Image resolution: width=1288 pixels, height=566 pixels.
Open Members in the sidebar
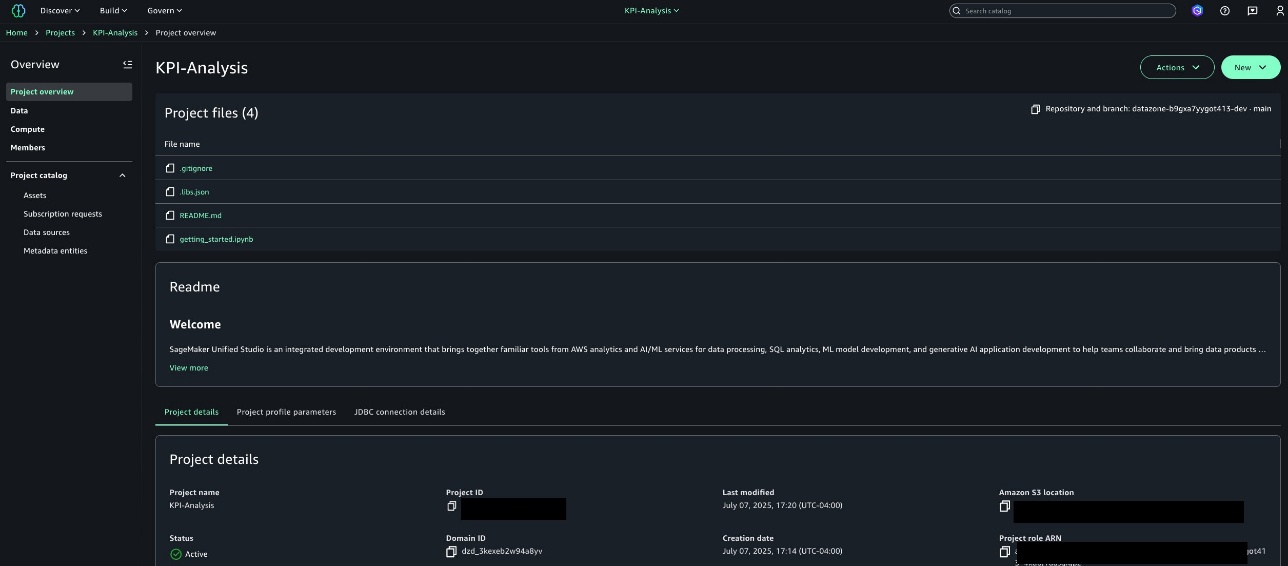[27, 147]
